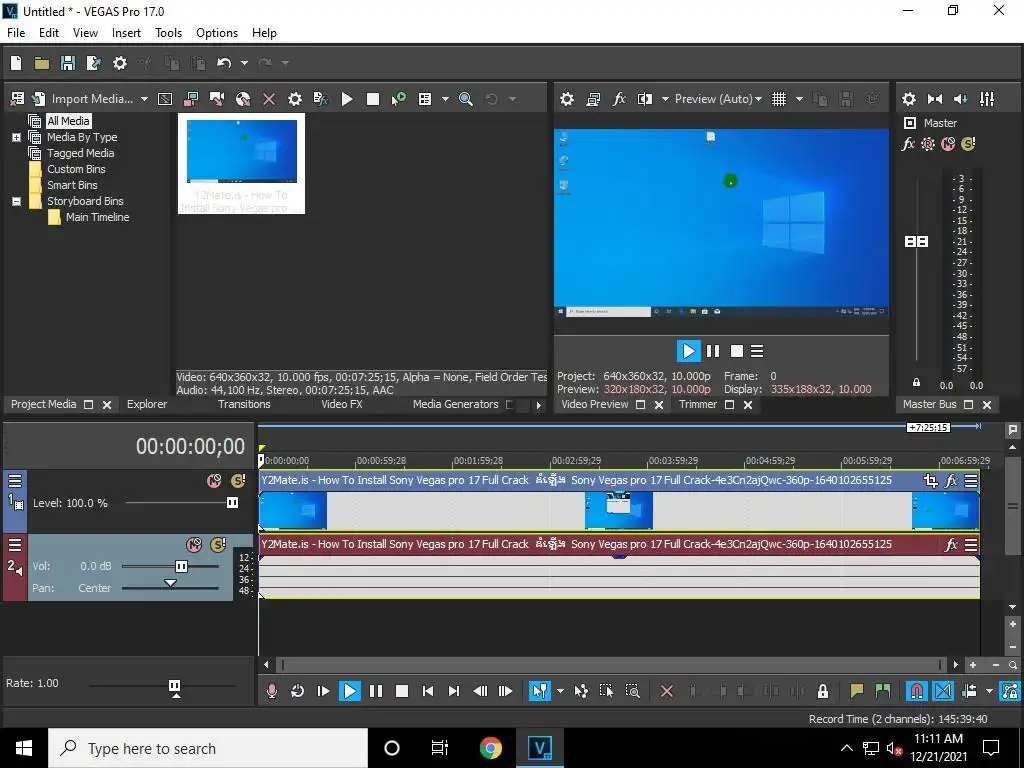Go to start of the project
Viewport: 1024px width, 768px height.
point(428,691)
